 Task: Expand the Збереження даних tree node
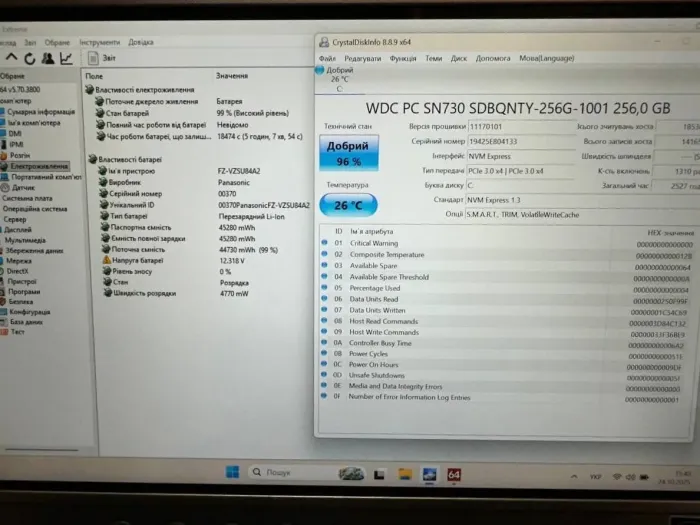[x=33, y=250]
